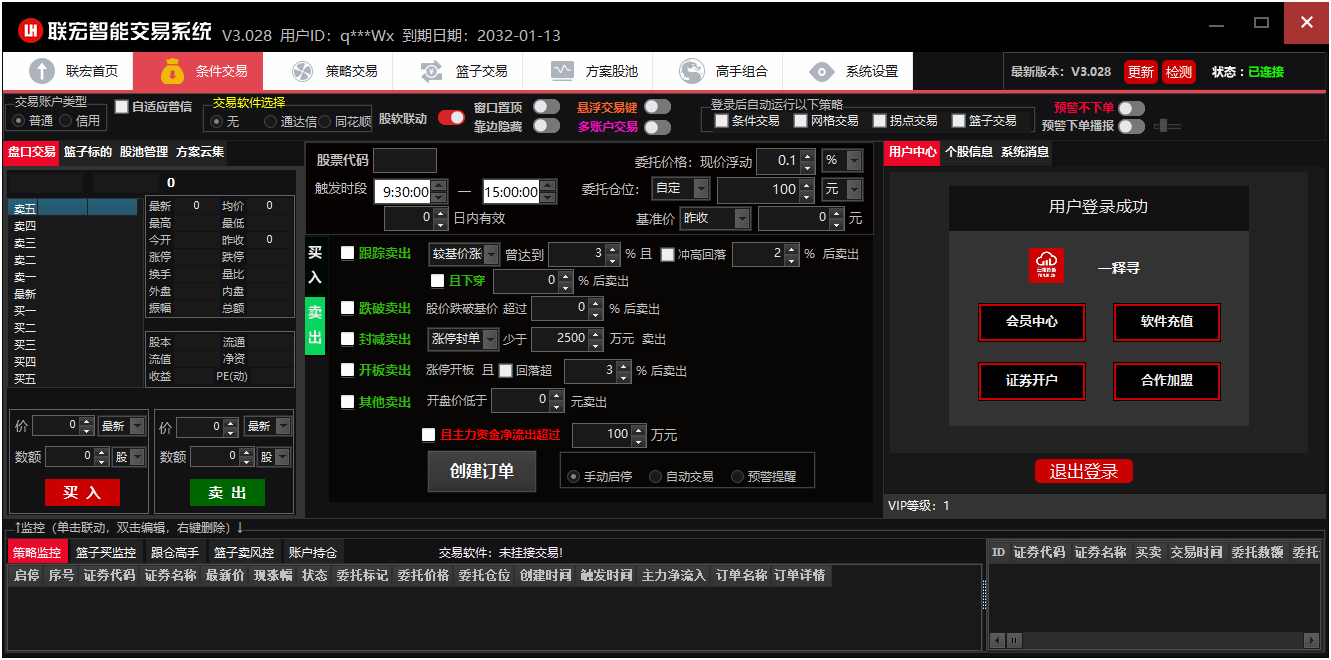Screen dimensions: 1331x660
Task: Click the 方案股池 chart icon
Action: 562,71
